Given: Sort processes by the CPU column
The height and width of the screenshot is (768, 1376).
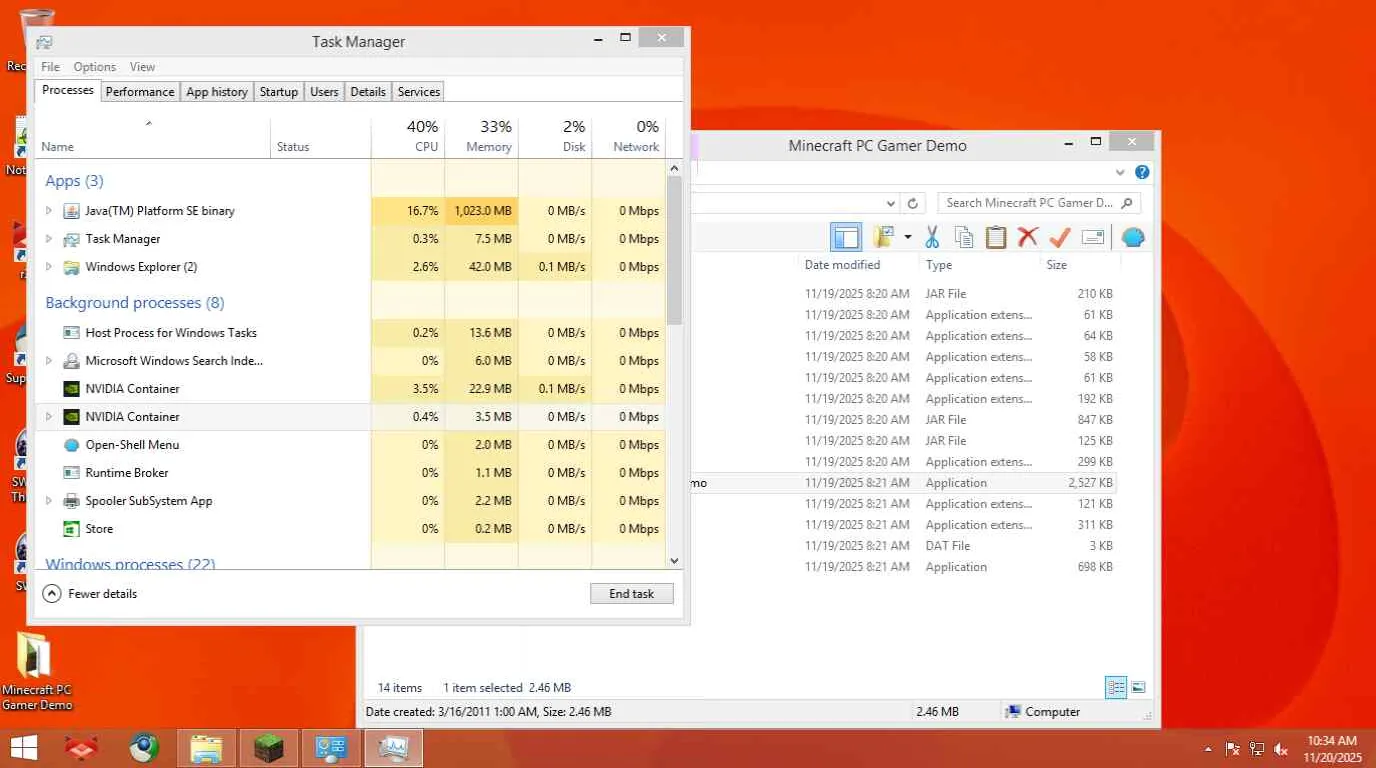Looking at the screenshot, I should [408, 137].
